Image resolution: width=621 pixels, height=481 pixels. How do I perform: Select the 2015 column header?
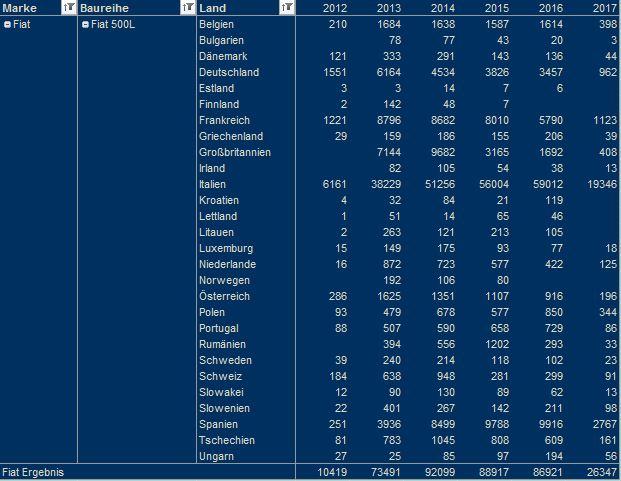pyautogui.click(x=497, y=8)
